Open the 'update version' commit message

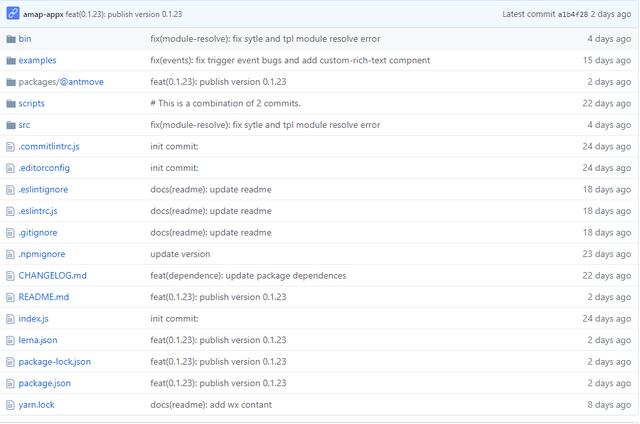point(180,254)
